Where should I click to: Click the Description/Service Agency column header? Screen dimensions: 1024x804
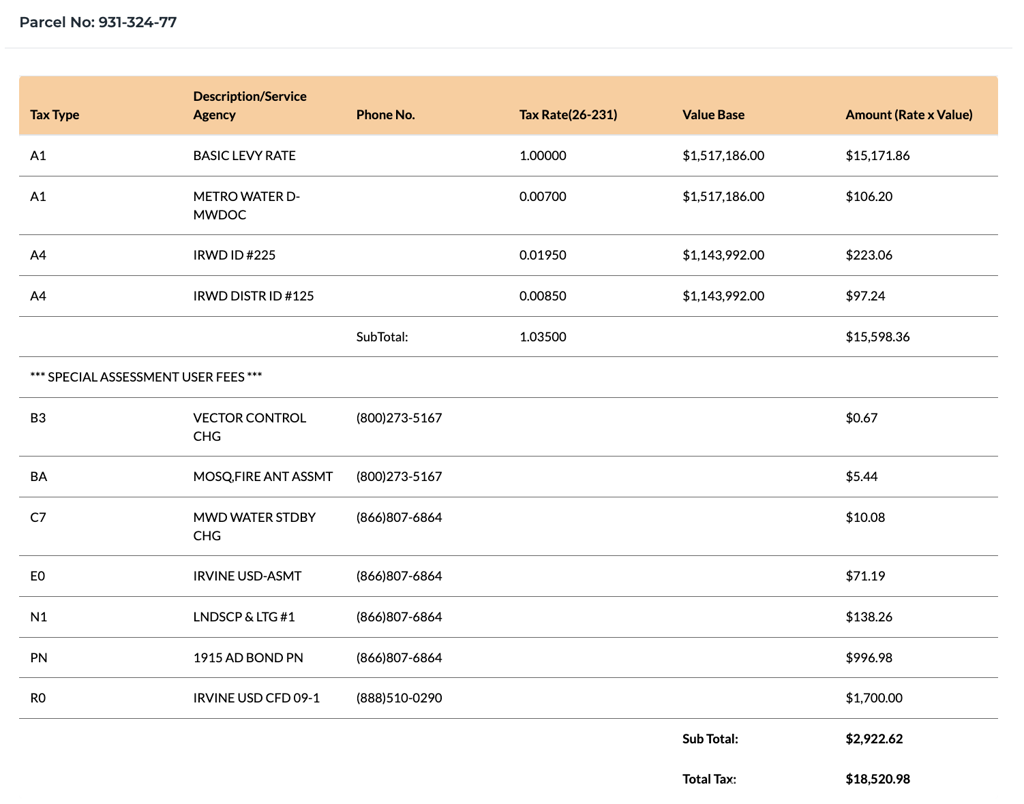(x=249, y=105)
